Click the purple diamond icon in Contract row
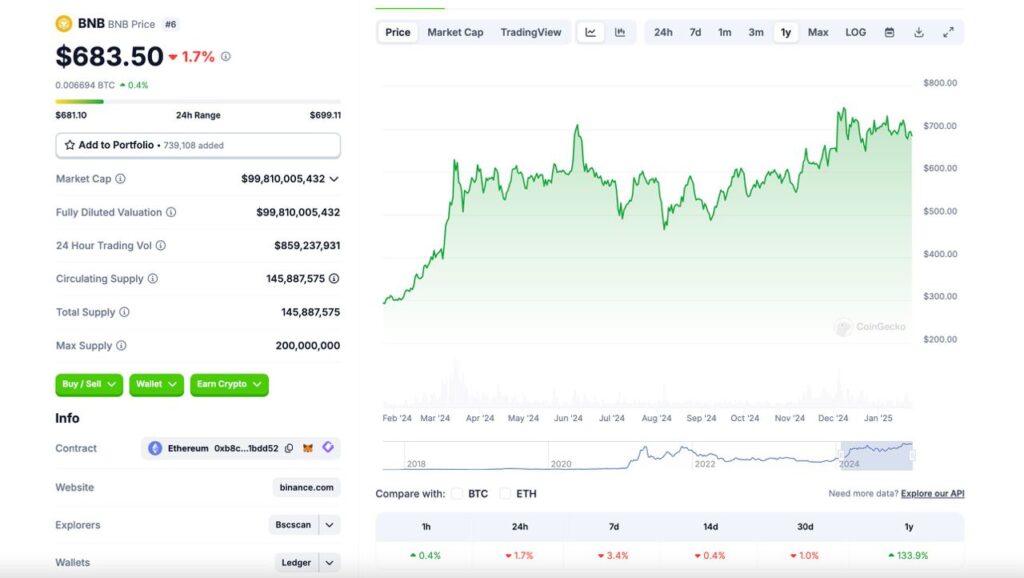Viewport: 1024px width, 578px height. (x=328, y=447)
